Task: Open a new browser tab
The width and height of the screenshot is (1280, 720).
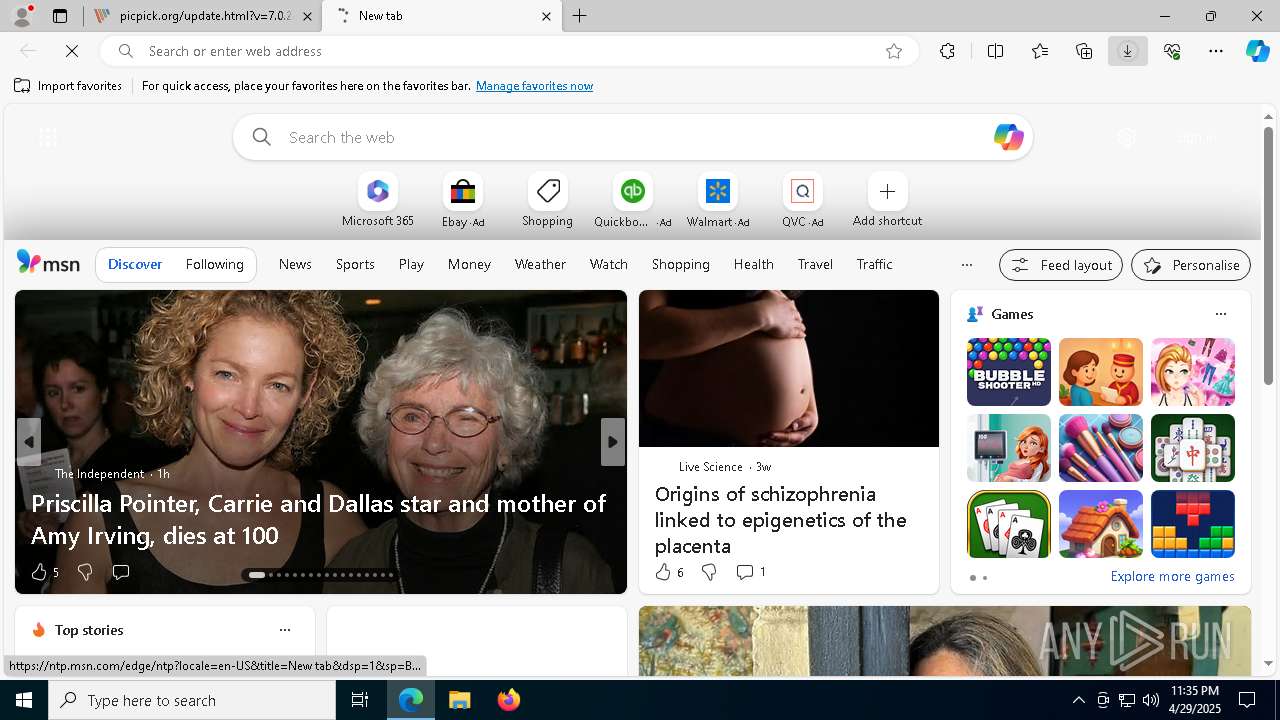Action: point(580,16)
